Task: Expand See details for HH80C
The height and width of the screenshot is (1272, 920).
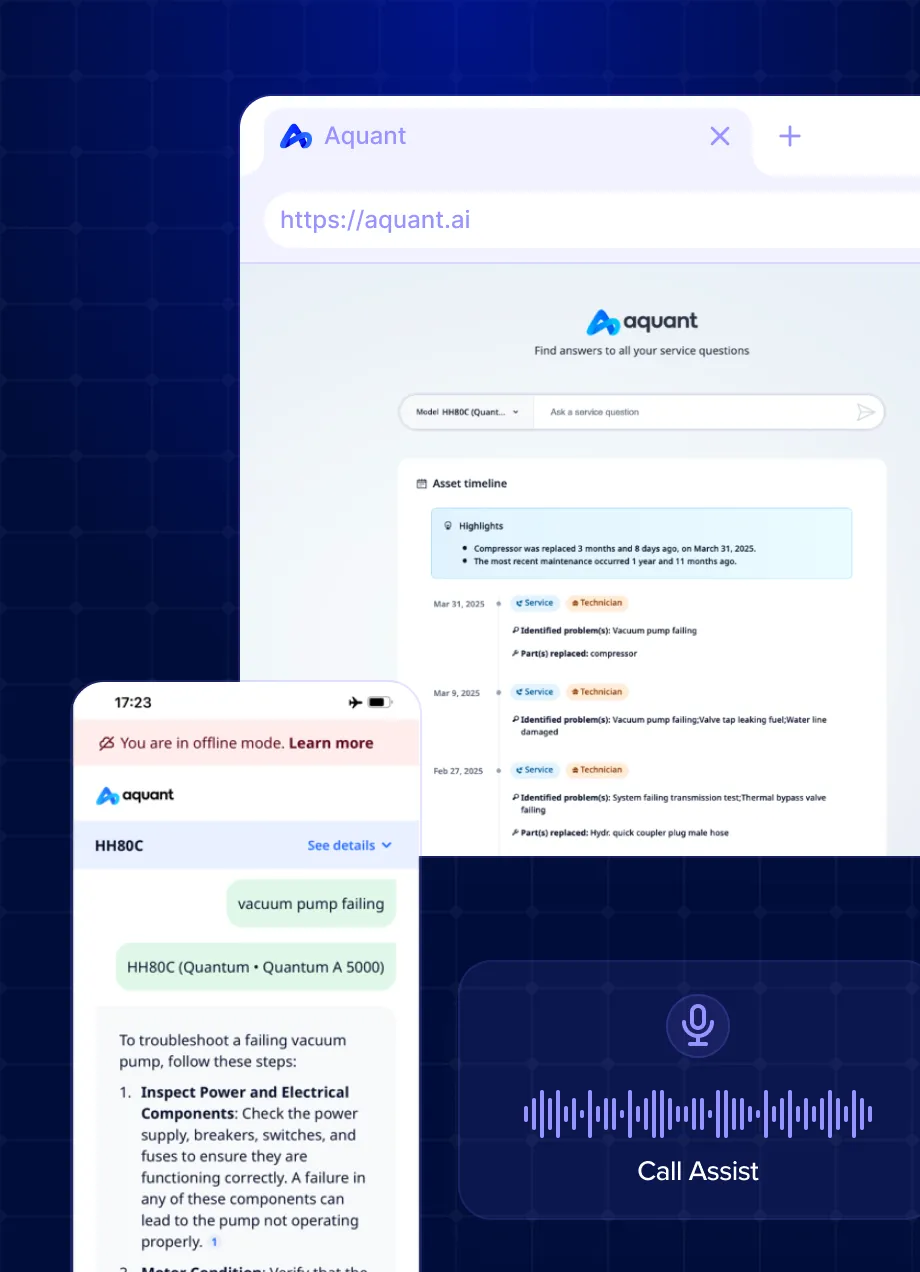Action: [350, 846]
